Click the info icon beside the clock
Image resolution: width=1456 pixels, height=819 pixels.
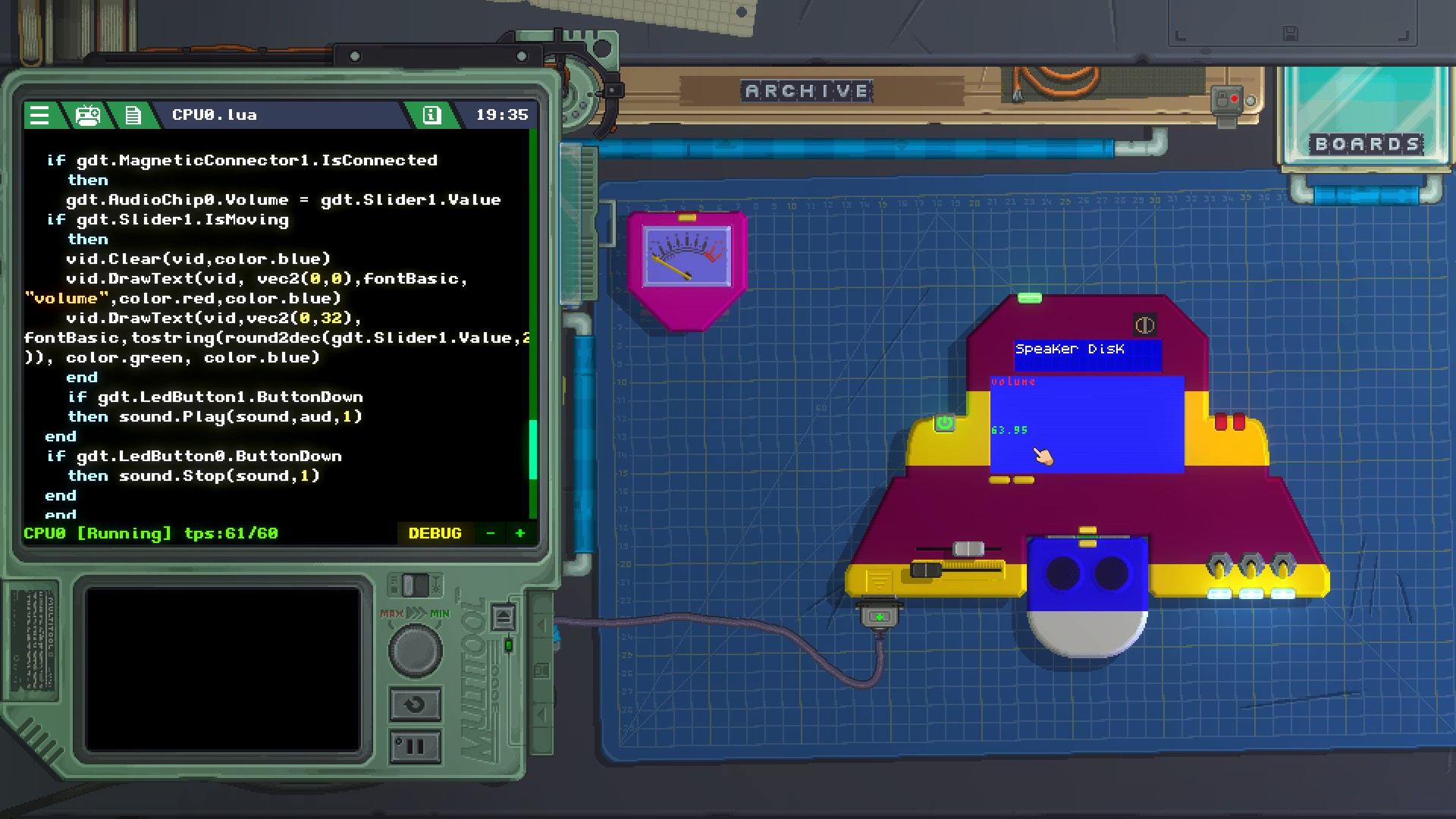[x=431, y=115]
